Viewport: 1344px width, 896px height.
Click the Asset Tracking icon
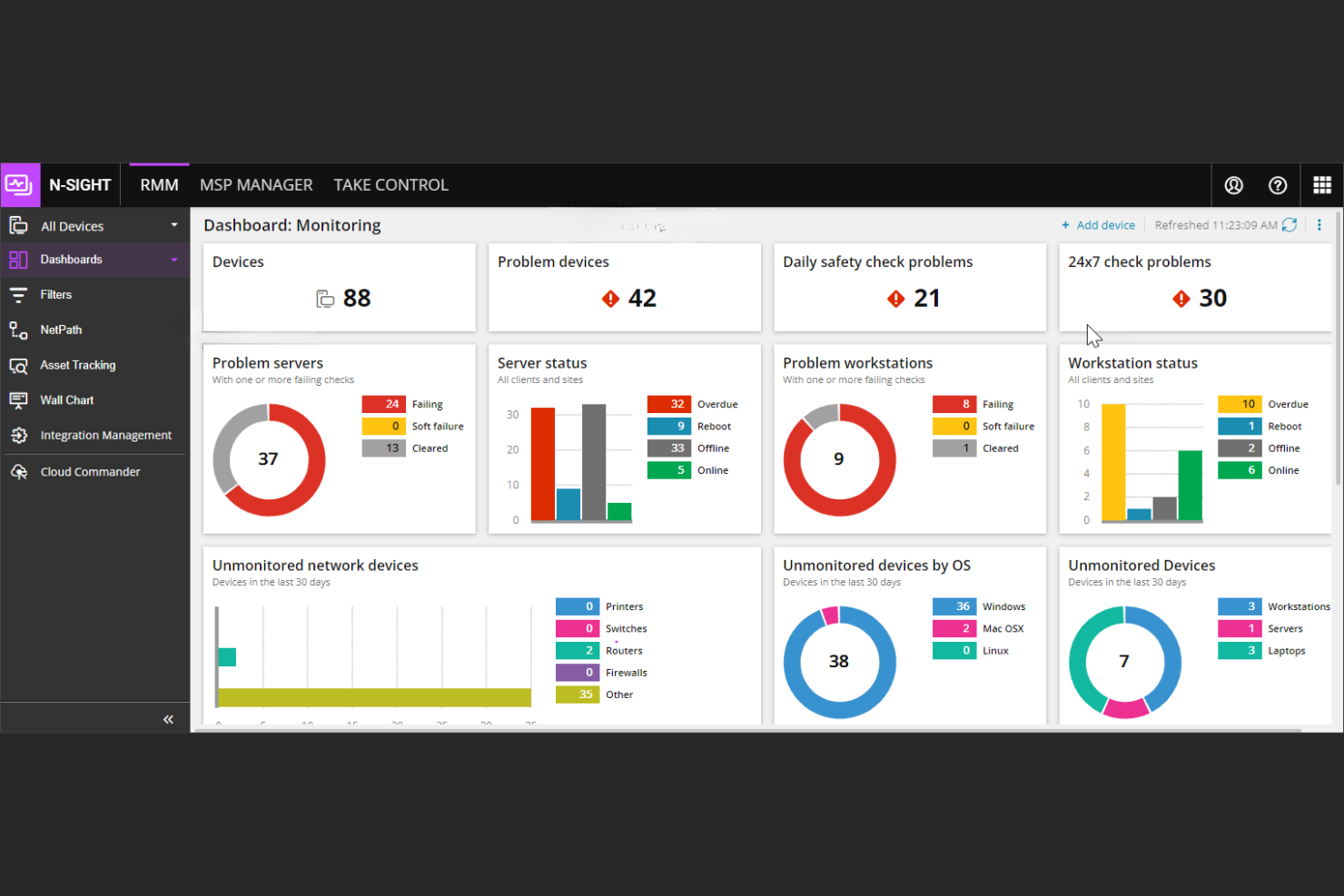coord(18,365)
